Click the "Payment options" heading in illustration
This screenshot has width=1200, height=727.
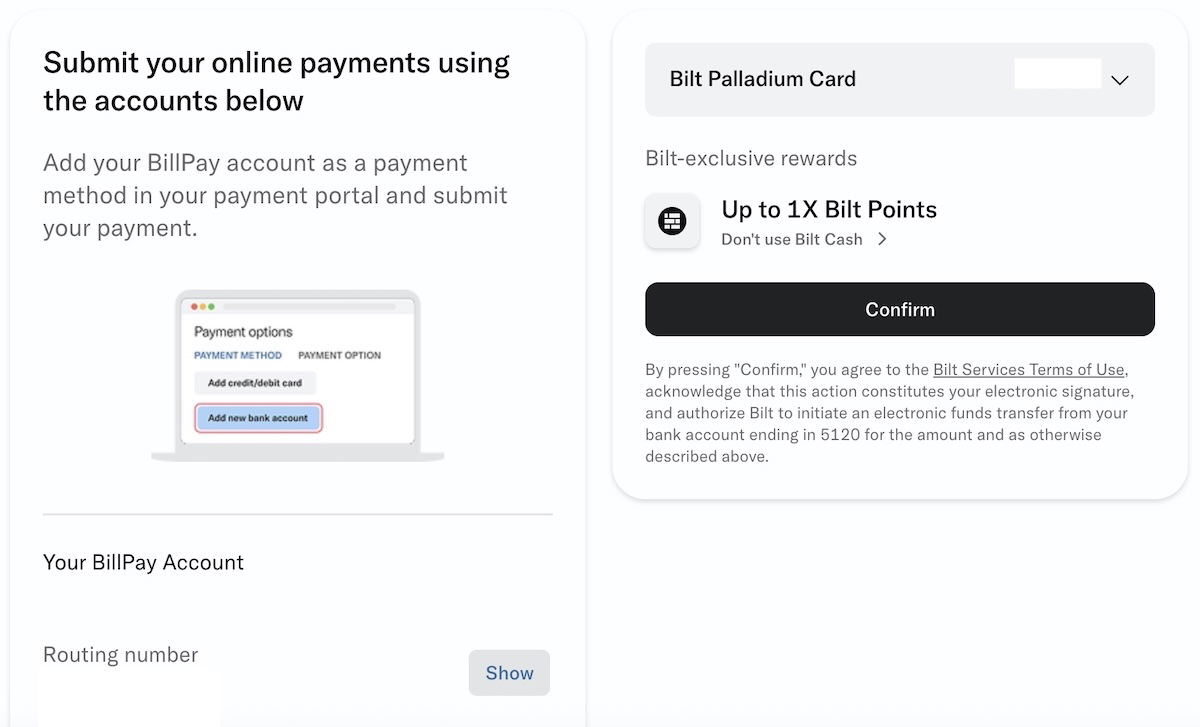243,332
